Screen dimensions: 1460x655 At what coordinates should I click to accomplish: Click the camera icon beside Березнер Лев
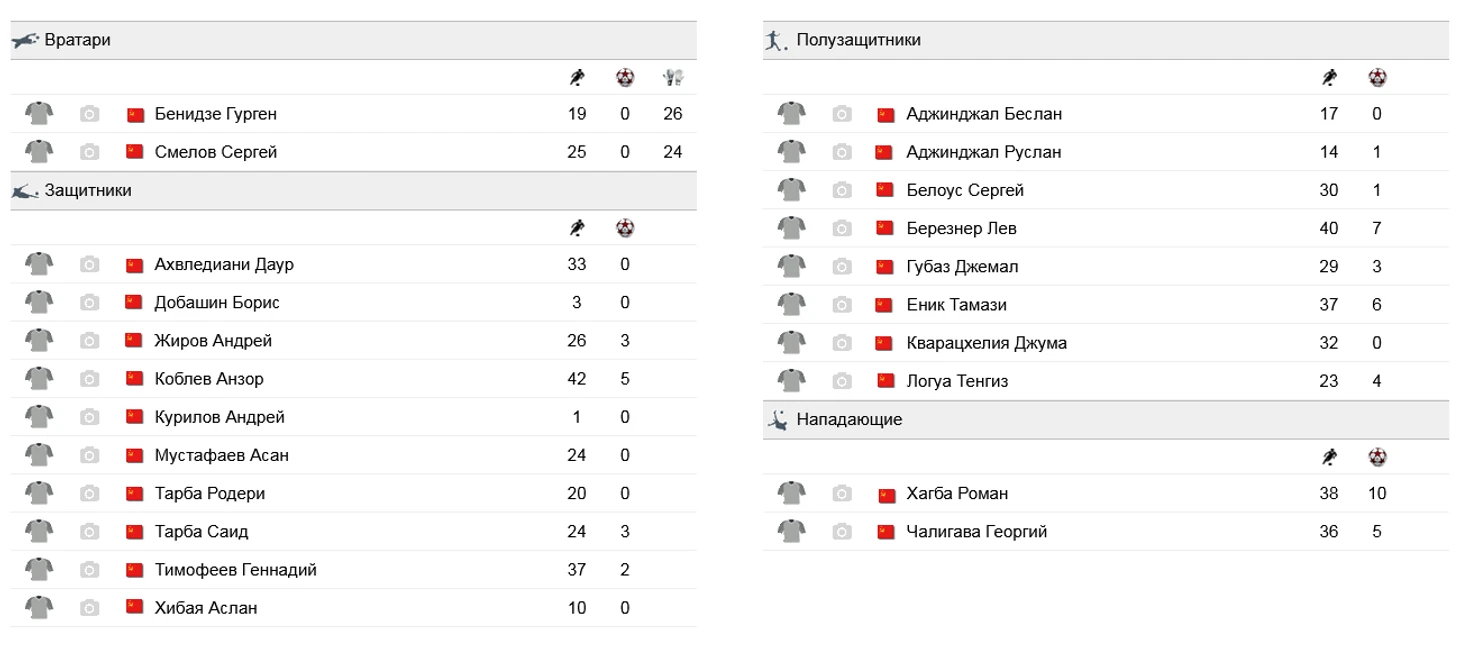pyautogui.click(x=842, y=228)
